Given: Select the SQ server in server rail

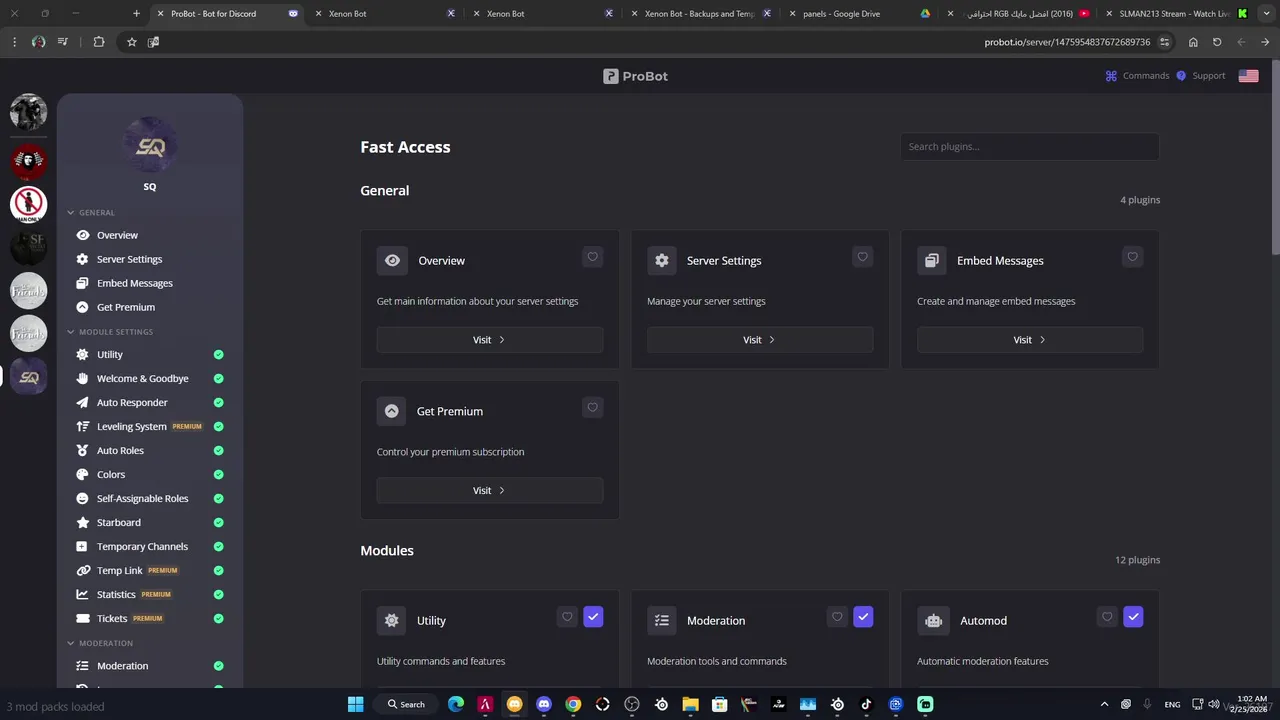Looking at the screenshot, I should (29, 376).
